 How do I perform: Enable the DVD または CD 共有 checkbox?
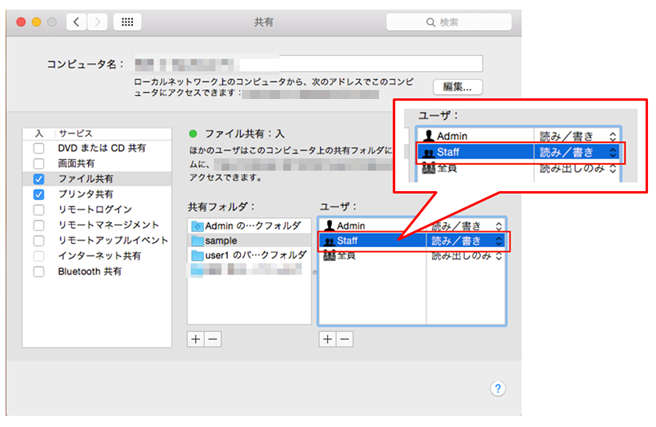click(39, 148)
